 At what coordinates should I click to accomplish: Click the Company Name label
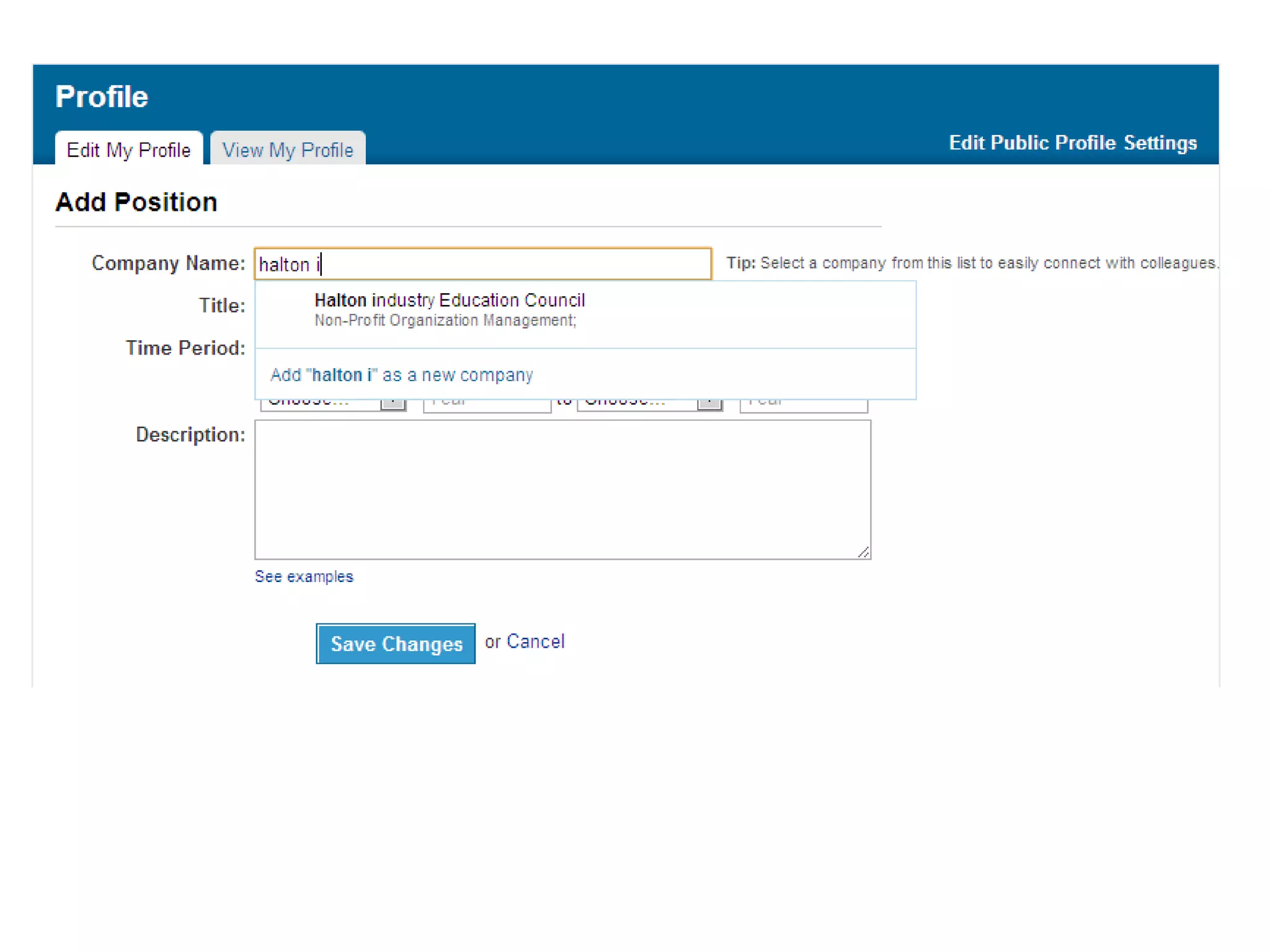168,263
